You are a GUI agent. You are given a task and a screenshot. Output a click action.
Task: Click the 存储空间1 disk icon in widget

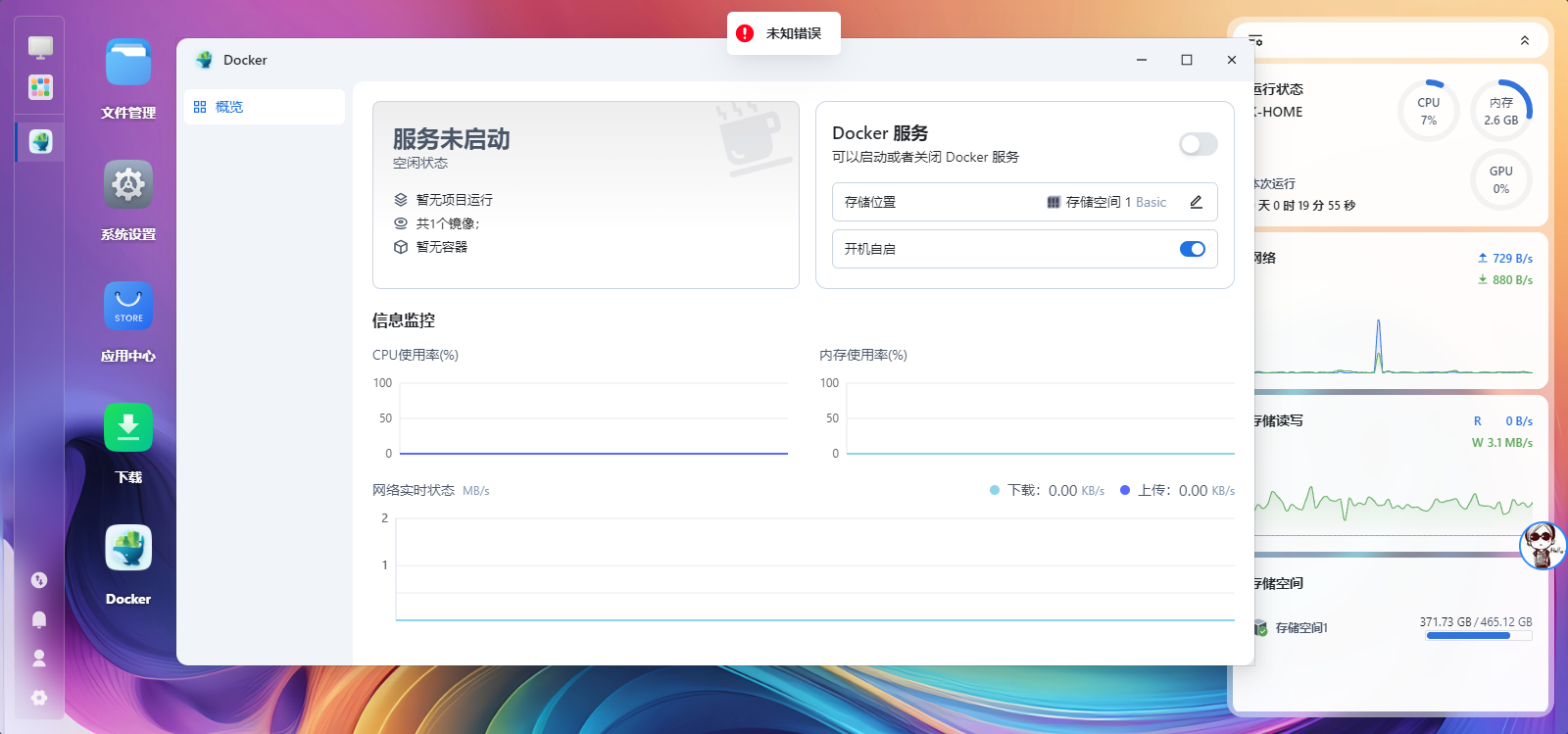coord(1261,628)
